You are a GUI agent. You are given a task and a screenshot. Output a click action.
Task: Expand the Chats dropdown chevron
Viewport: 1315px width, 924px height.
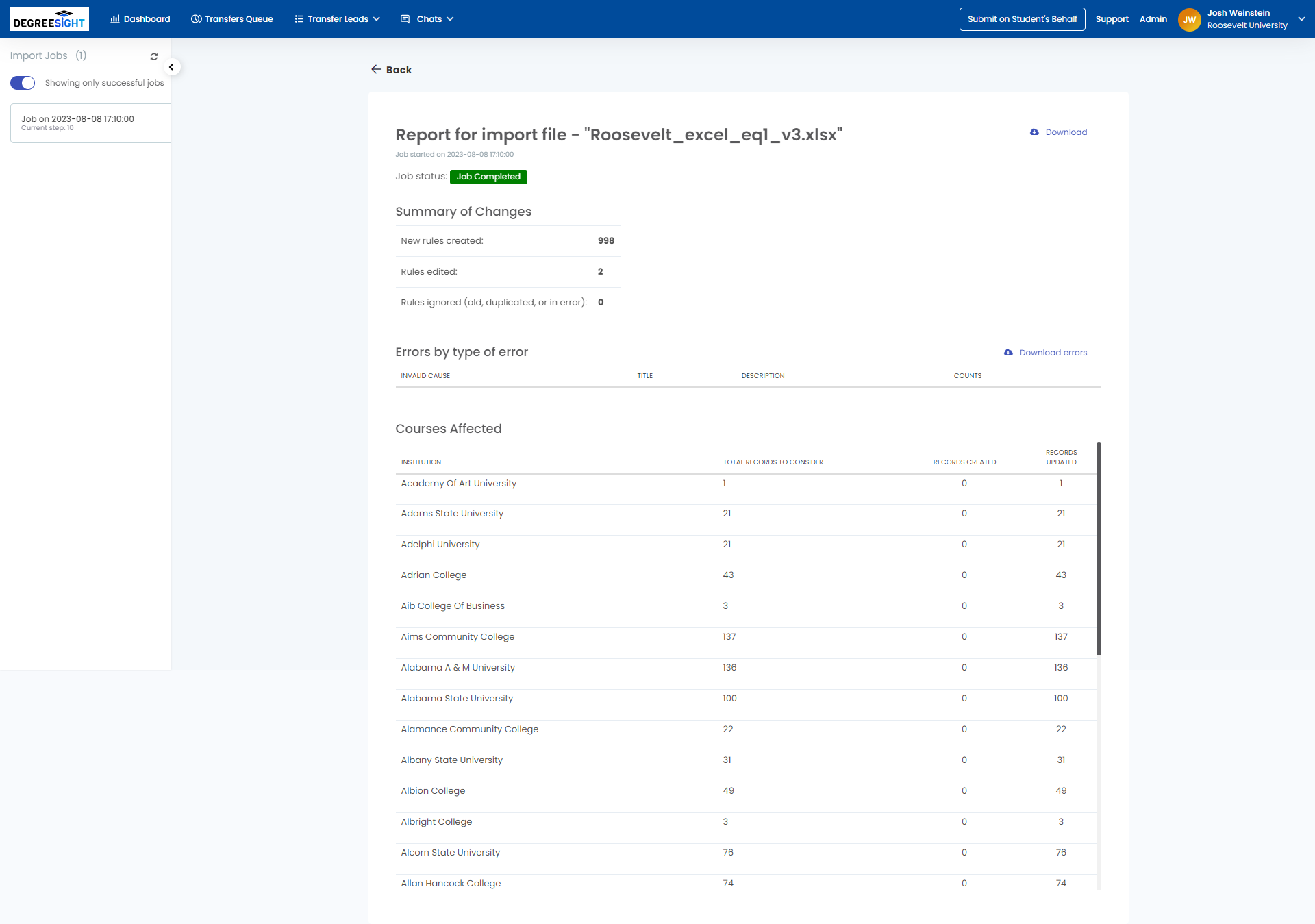[450, 19]
